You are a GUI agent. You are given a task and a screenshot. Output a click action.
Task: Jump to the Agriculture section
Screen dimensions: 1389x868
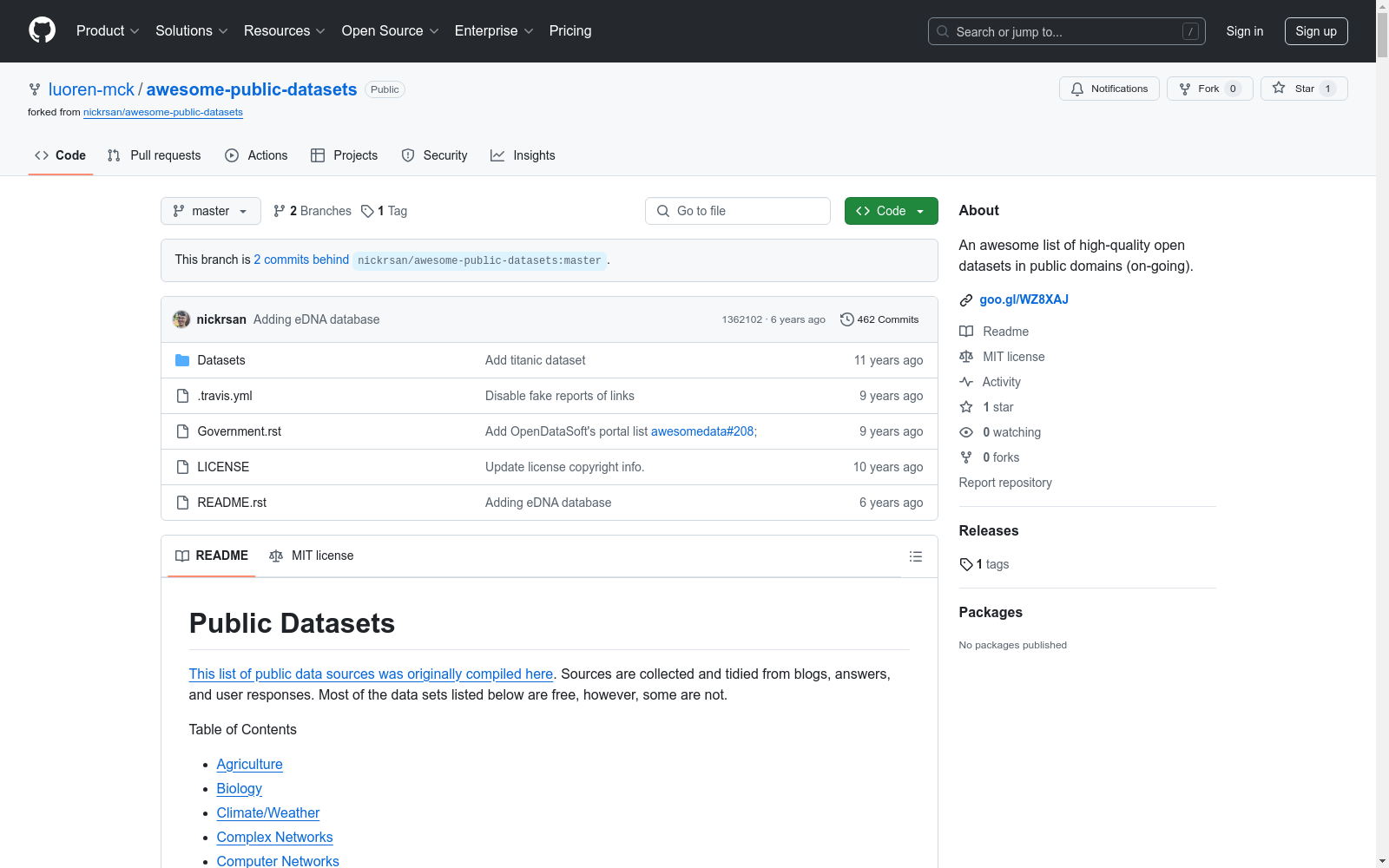[250, 764]
